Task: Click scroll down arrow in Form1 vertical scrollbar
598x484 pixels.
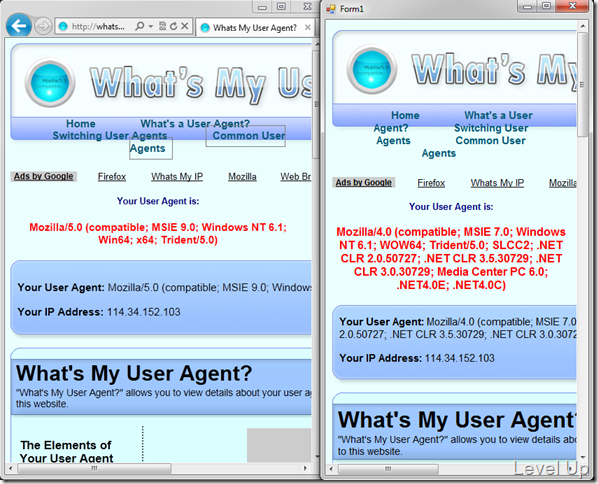Action: click(x=582, y=457)
